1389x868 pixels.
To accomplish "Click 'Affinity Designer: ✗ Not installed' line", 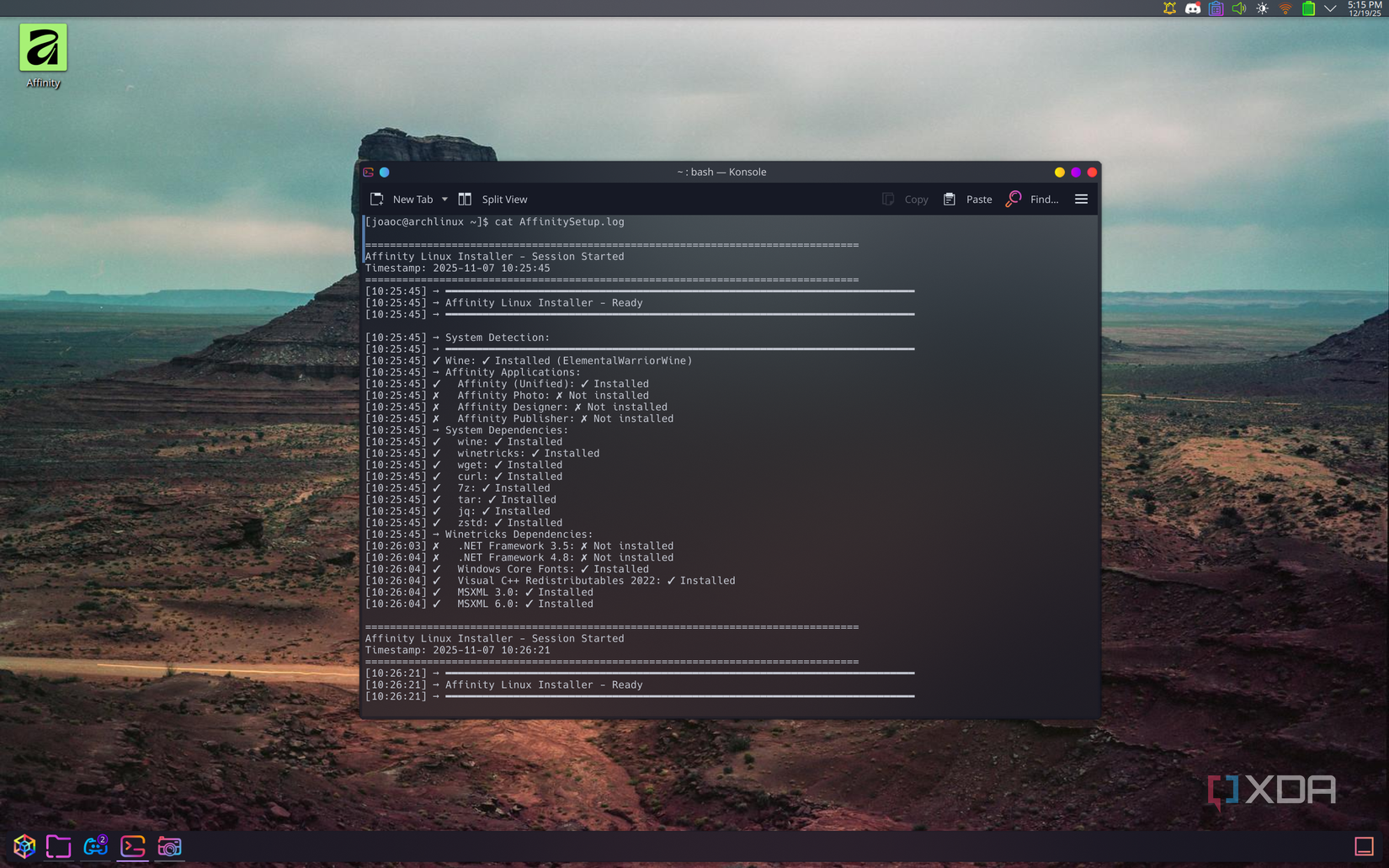I will click(516, 407).
